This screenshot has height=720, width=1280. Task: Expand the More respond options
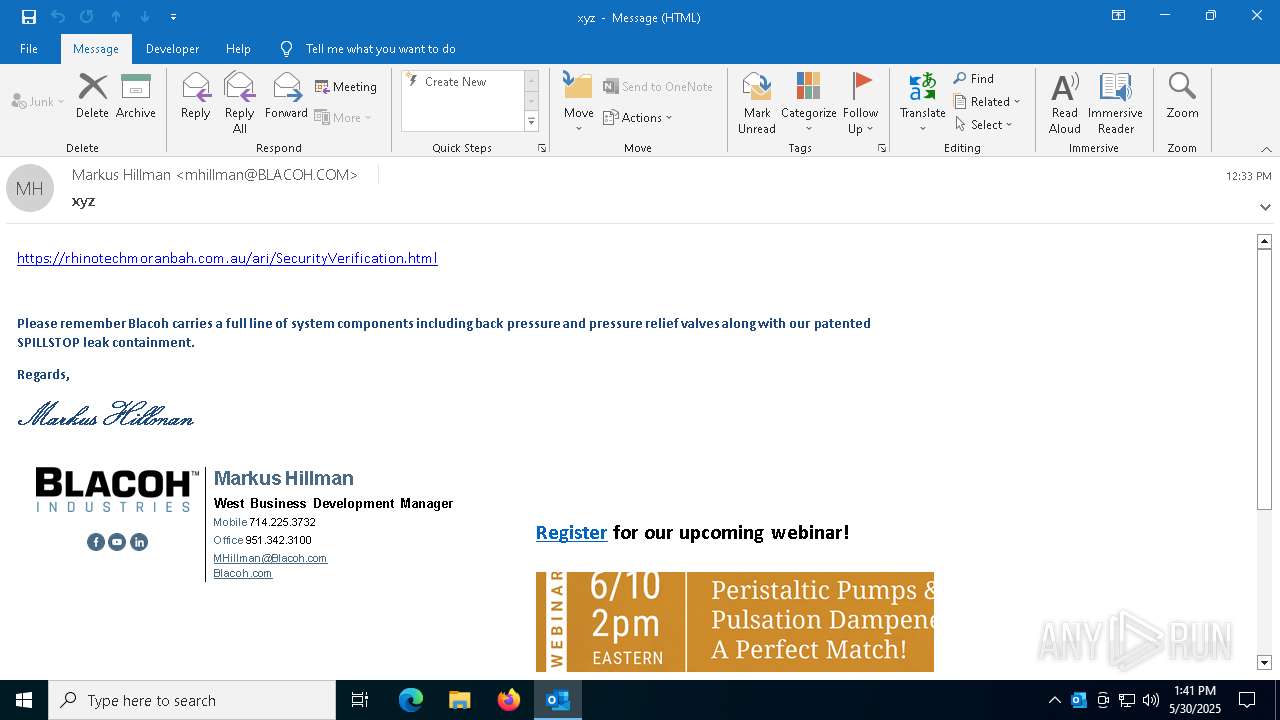(343, 117)
